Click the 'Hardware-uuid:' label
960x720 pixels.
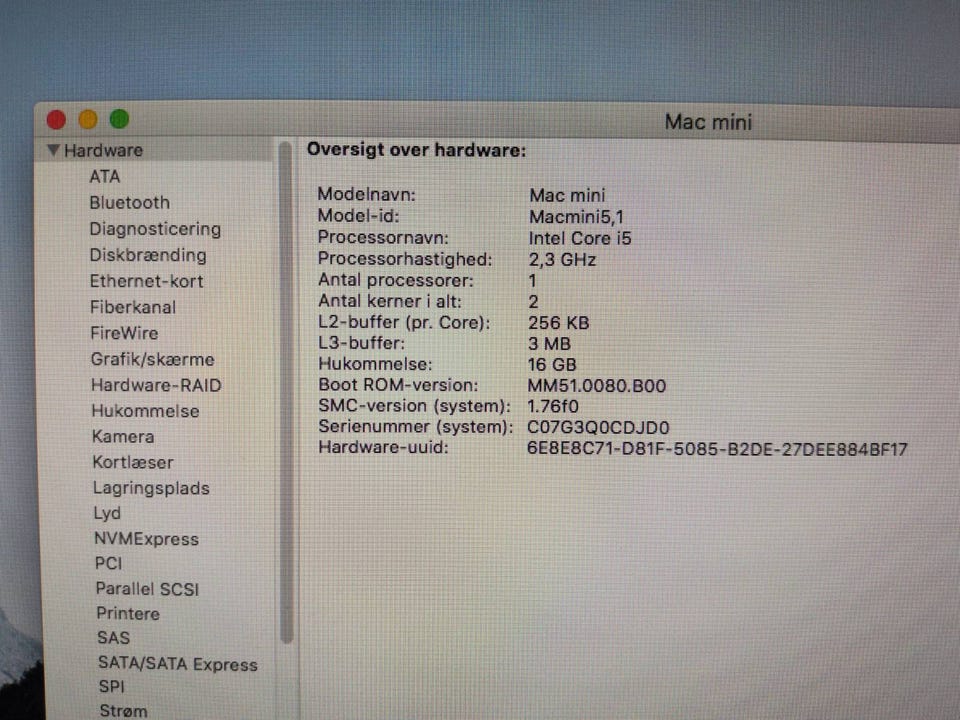coord(383,448)
